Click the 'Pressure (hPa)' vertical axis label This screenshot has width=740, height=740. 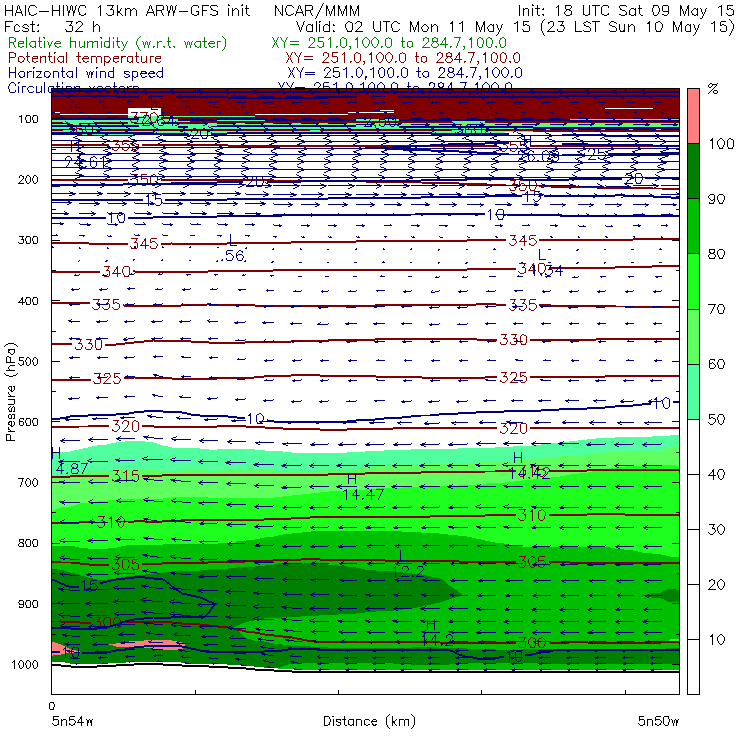point(10,392)
